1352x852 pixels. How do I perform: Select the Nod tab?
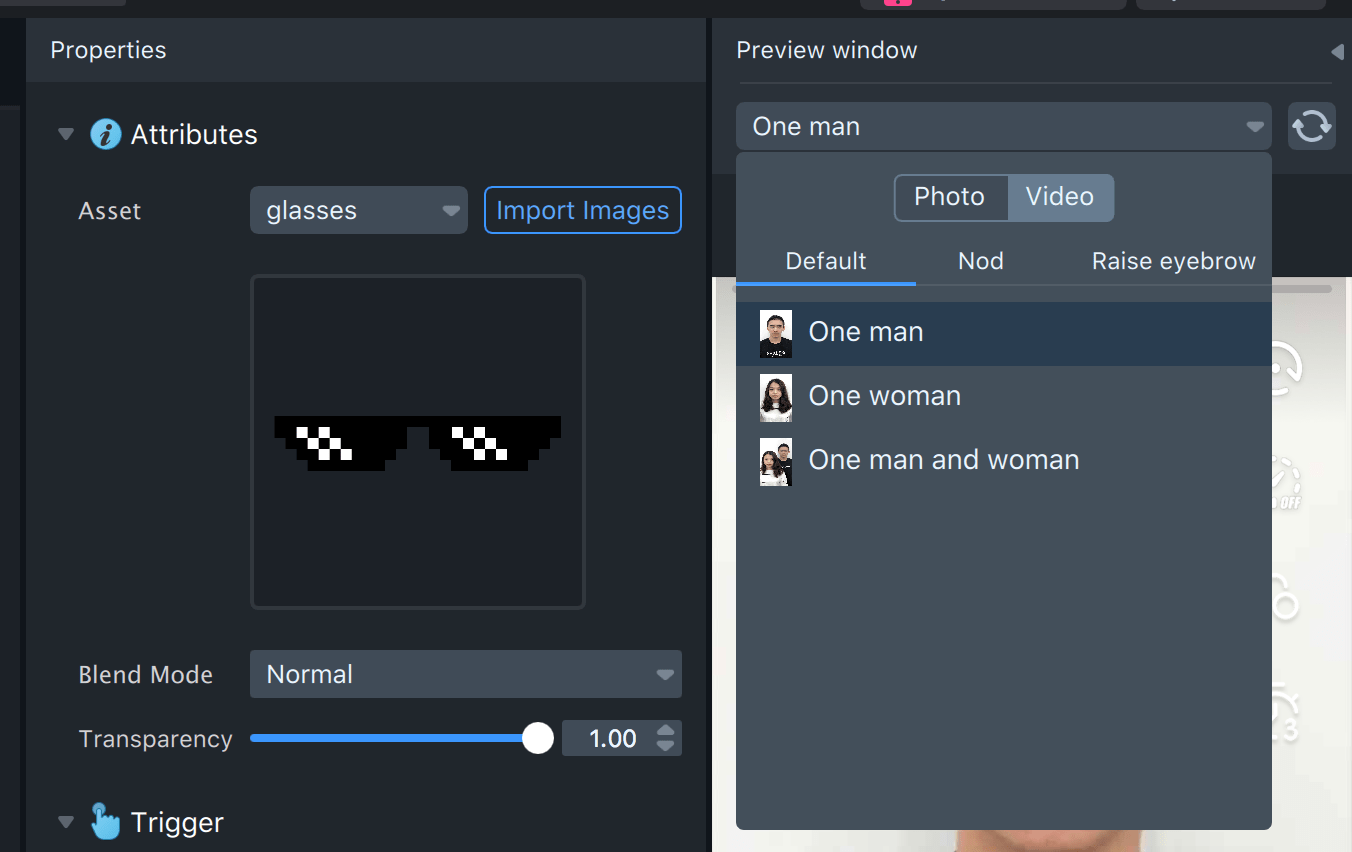coord(981,261)
